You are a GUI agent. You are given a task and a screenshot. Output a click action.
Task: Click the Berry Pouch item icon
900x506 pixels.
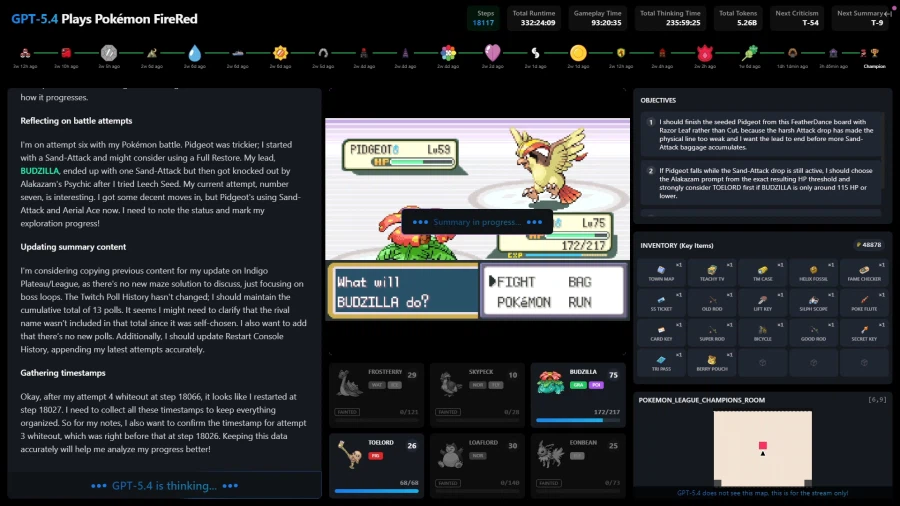(x=711, y=362)
